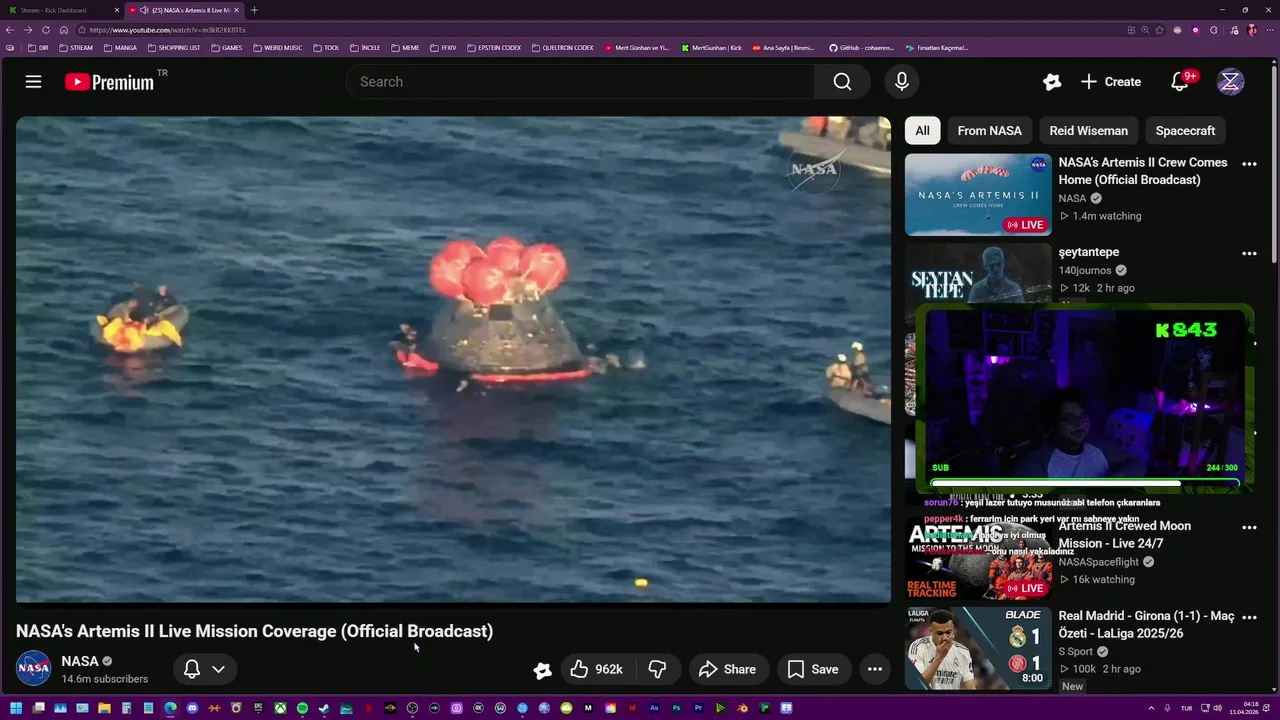The width and height of the screenshot is (1280, 720).
Task: Open NASA's Artemis II Crew Comes Home title
Action: pyautogui.click(x=1143, y=171)
